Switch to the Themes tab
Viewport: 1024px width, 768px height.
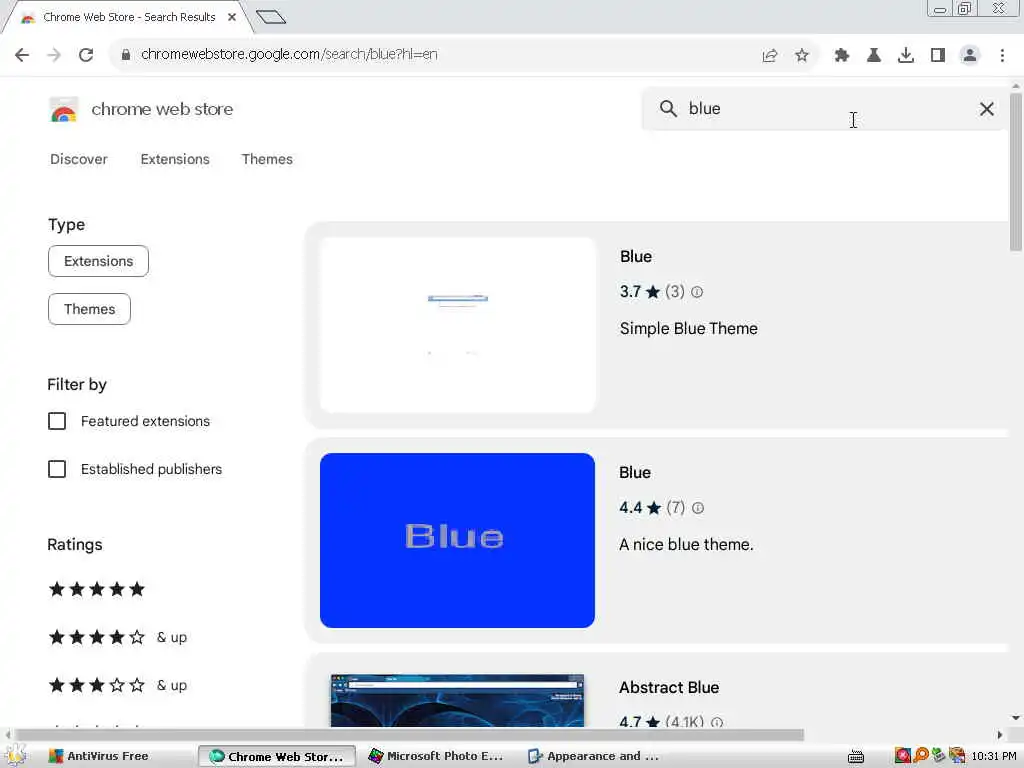point(267,159)
